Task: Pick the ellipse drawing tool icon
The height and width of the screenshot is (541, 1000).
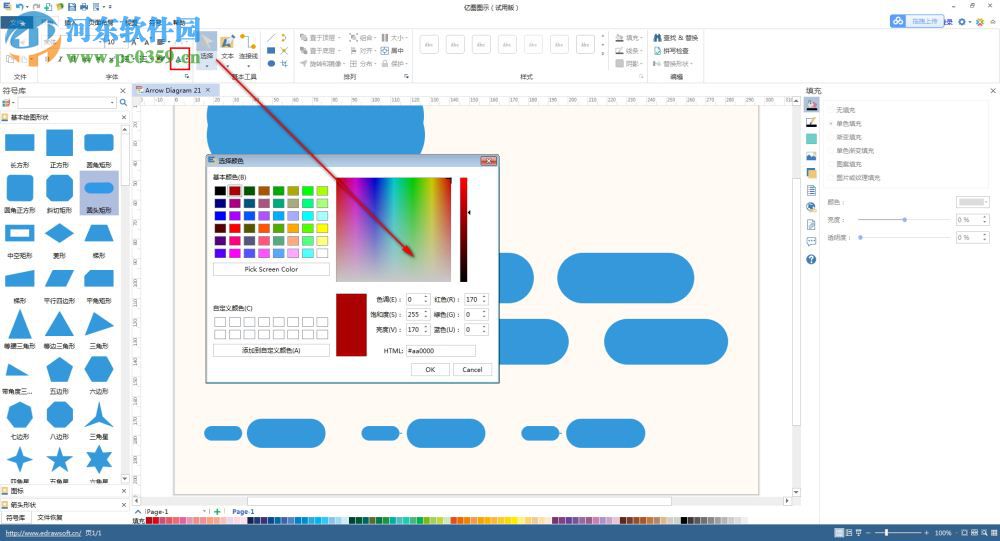Action: (x=271, y=63)
